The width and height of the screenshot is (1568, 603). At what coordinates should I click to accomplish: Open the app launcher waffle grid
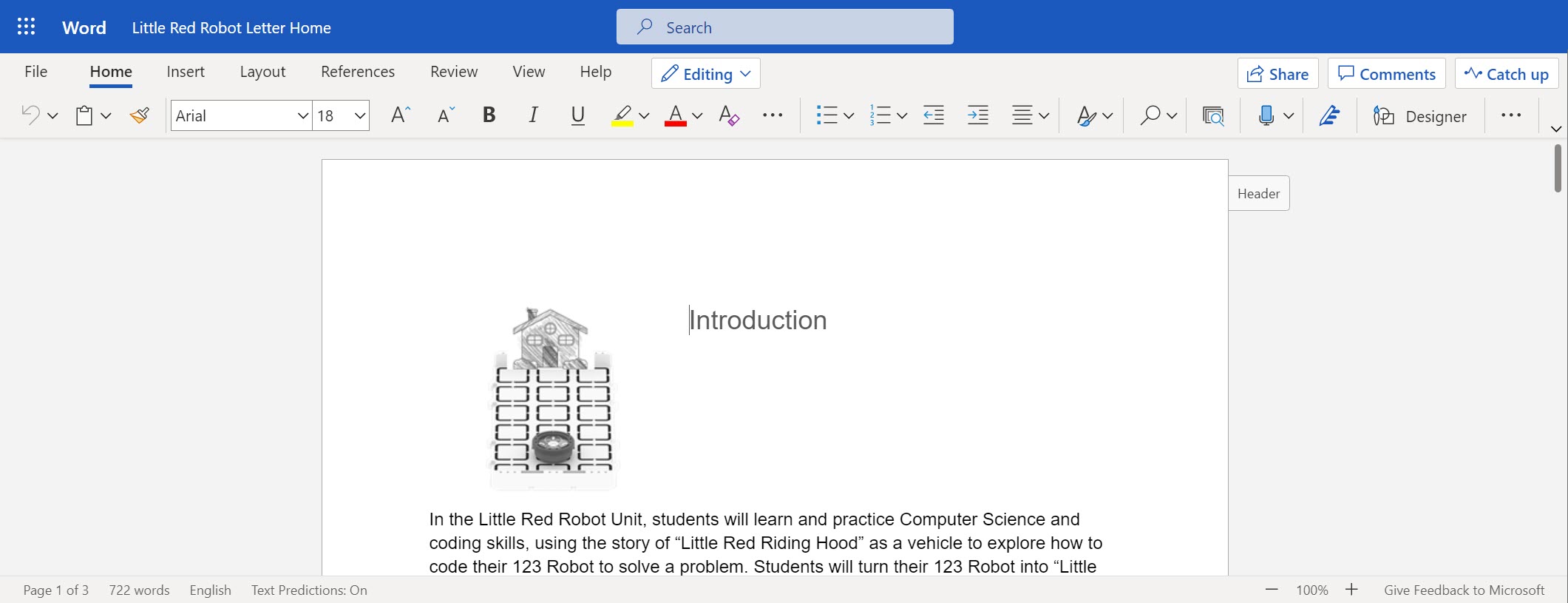[x=26, y=27]
